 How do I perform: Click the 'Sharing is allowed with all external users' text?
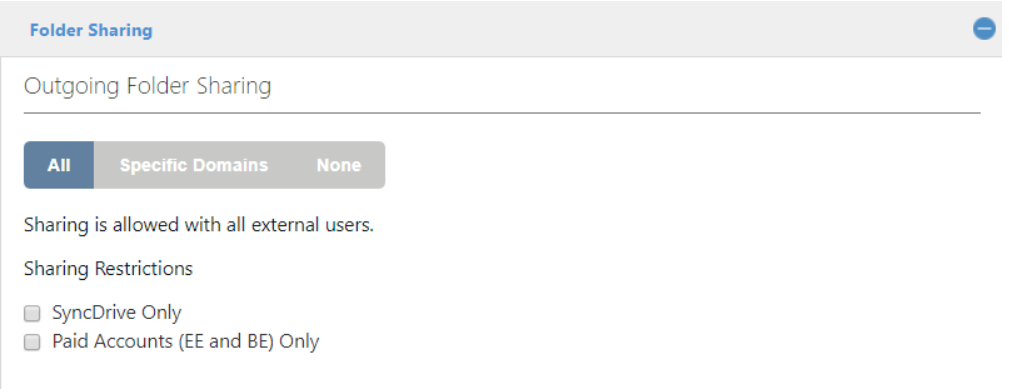199,225
